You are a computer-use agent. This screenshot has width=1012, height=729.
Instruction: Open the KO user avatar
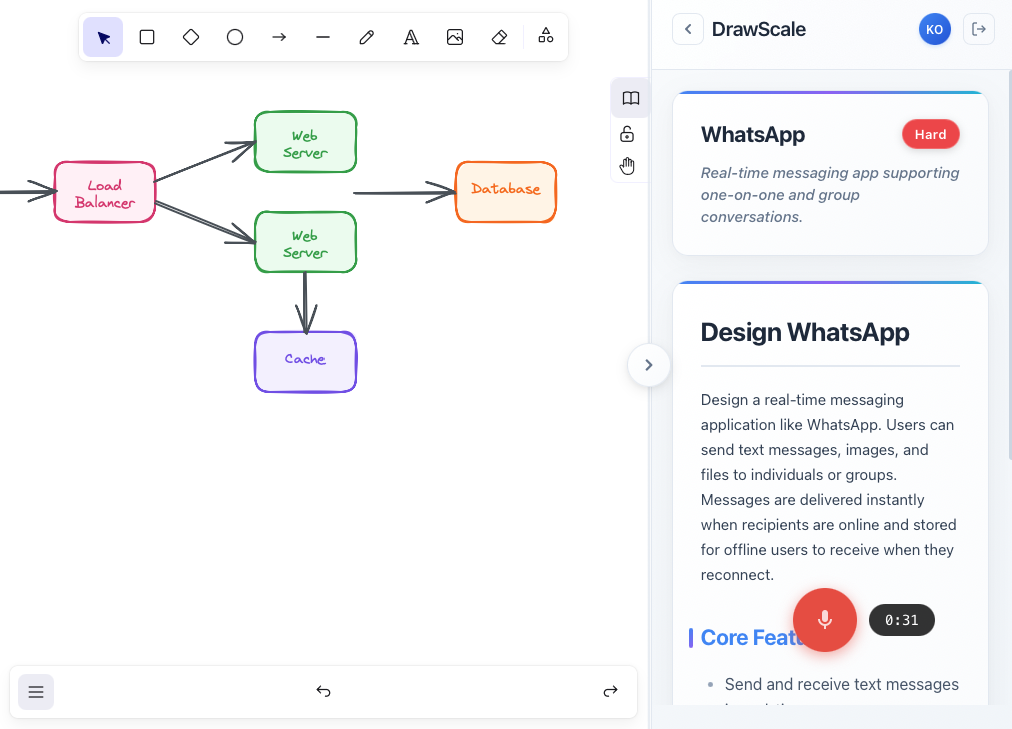click(935, 30)
